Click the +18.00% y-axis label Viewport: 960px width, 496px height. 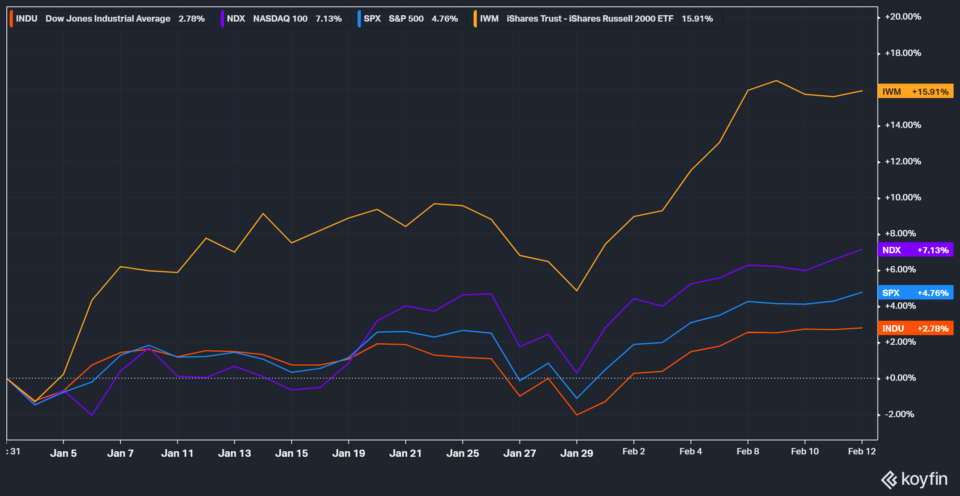tap(903, 53)
